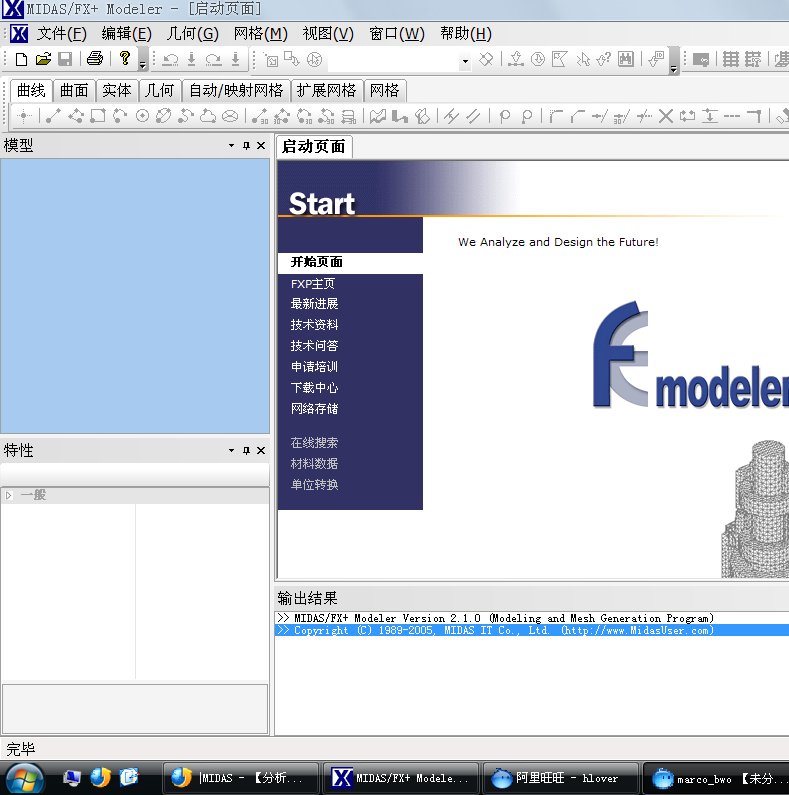Click the binoculars find icon
This screenshot has width=789, height=795.
(626, 59)
